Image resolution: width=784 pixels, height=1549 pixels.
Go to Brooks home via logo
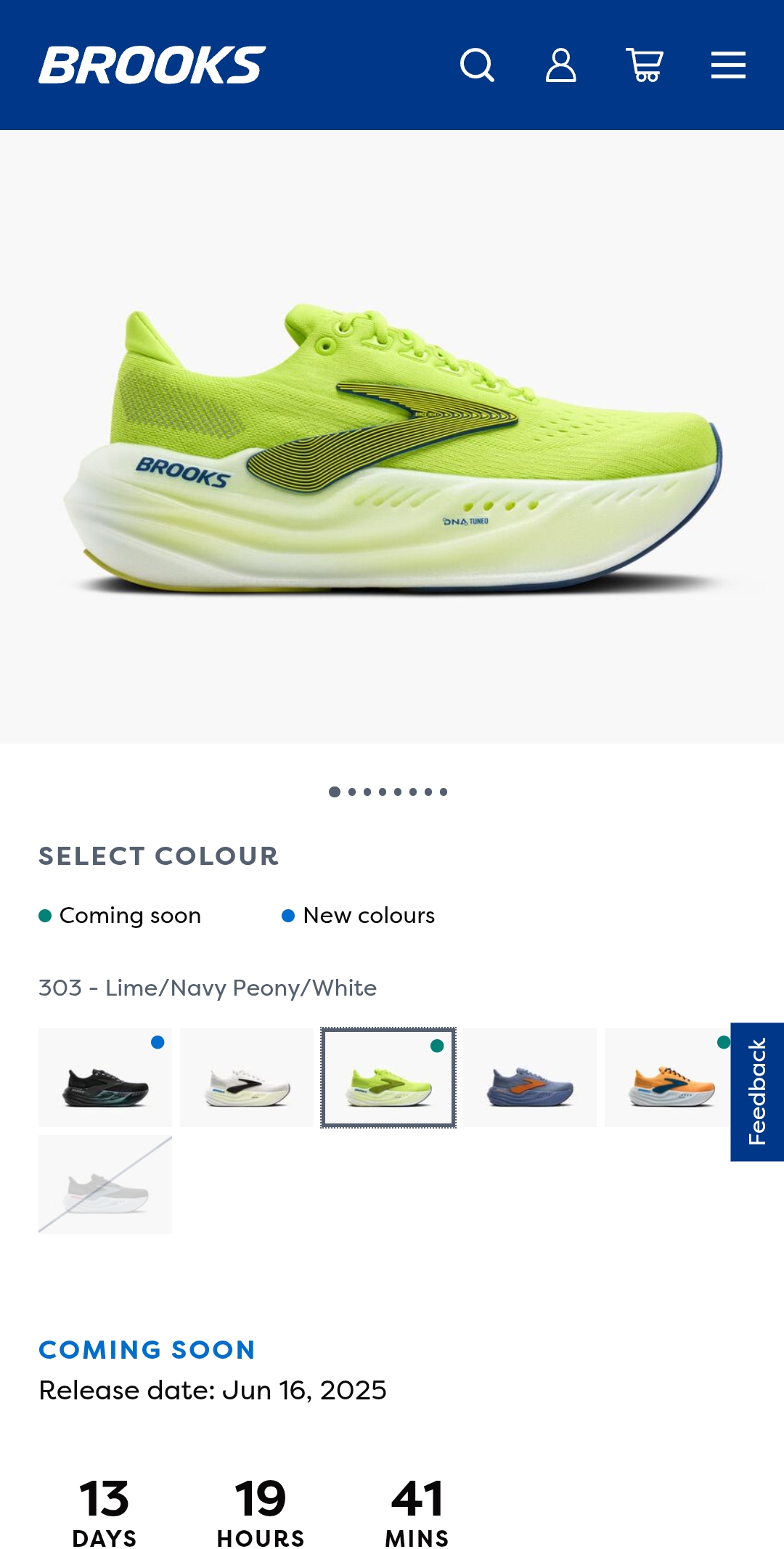click(x=152, y=65)
